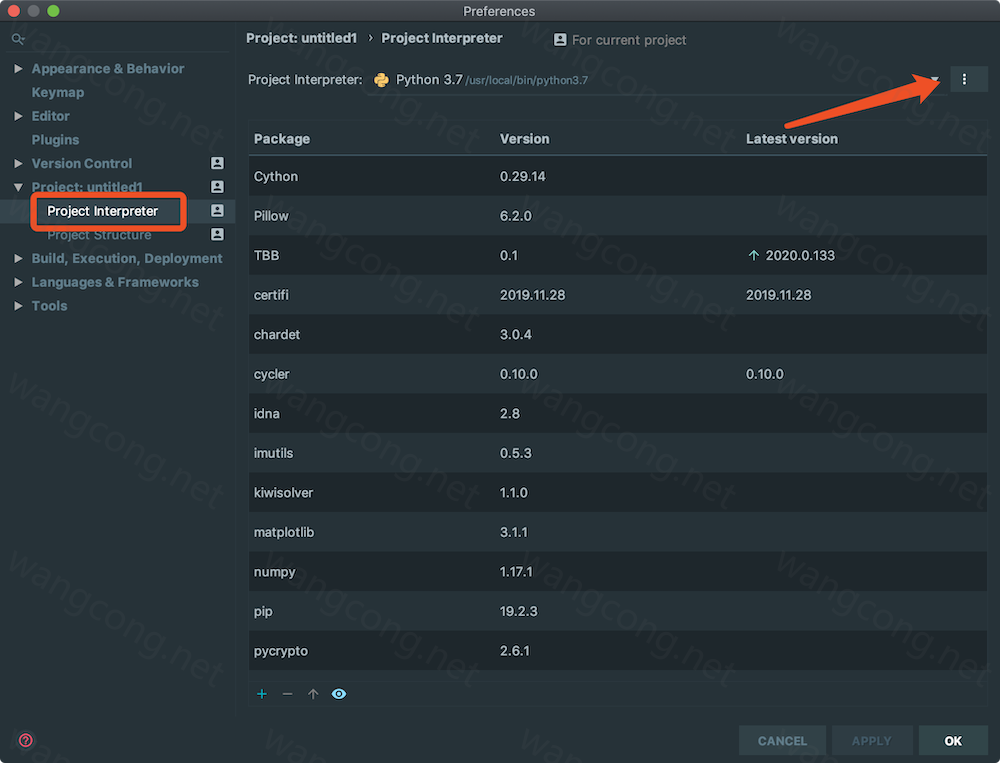This screenshot has width=1000, height=763.
Task: Select the cycler package row
Action: [617, 374]
